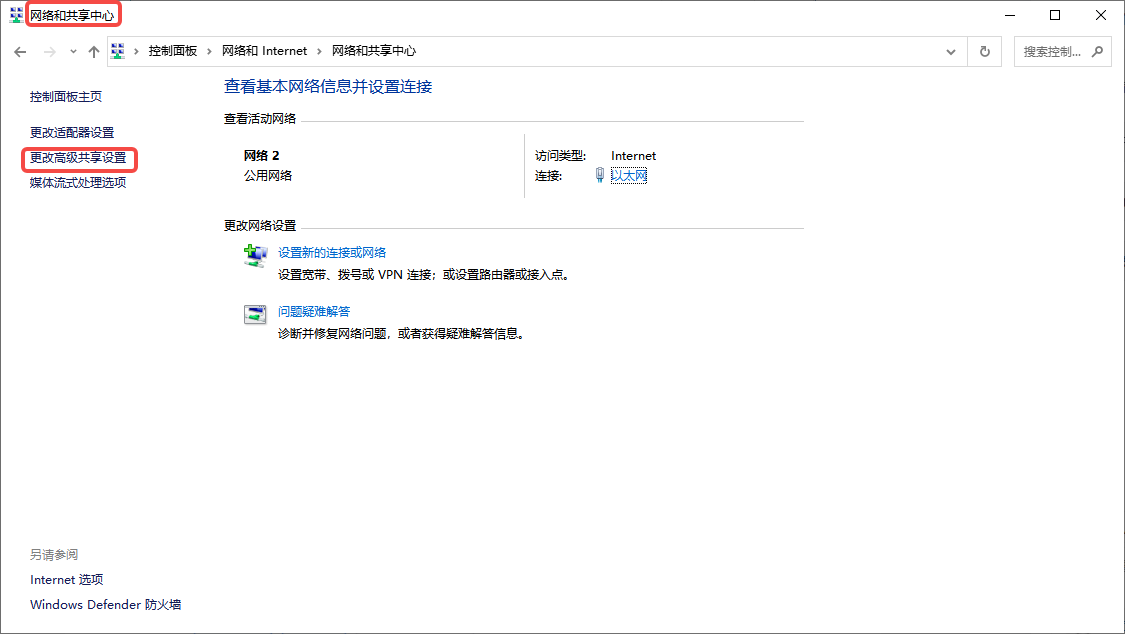Open the 以太网 connection link
This screenshot has width=1125, height=634.
pyautogui.click(x=629, y=176)
